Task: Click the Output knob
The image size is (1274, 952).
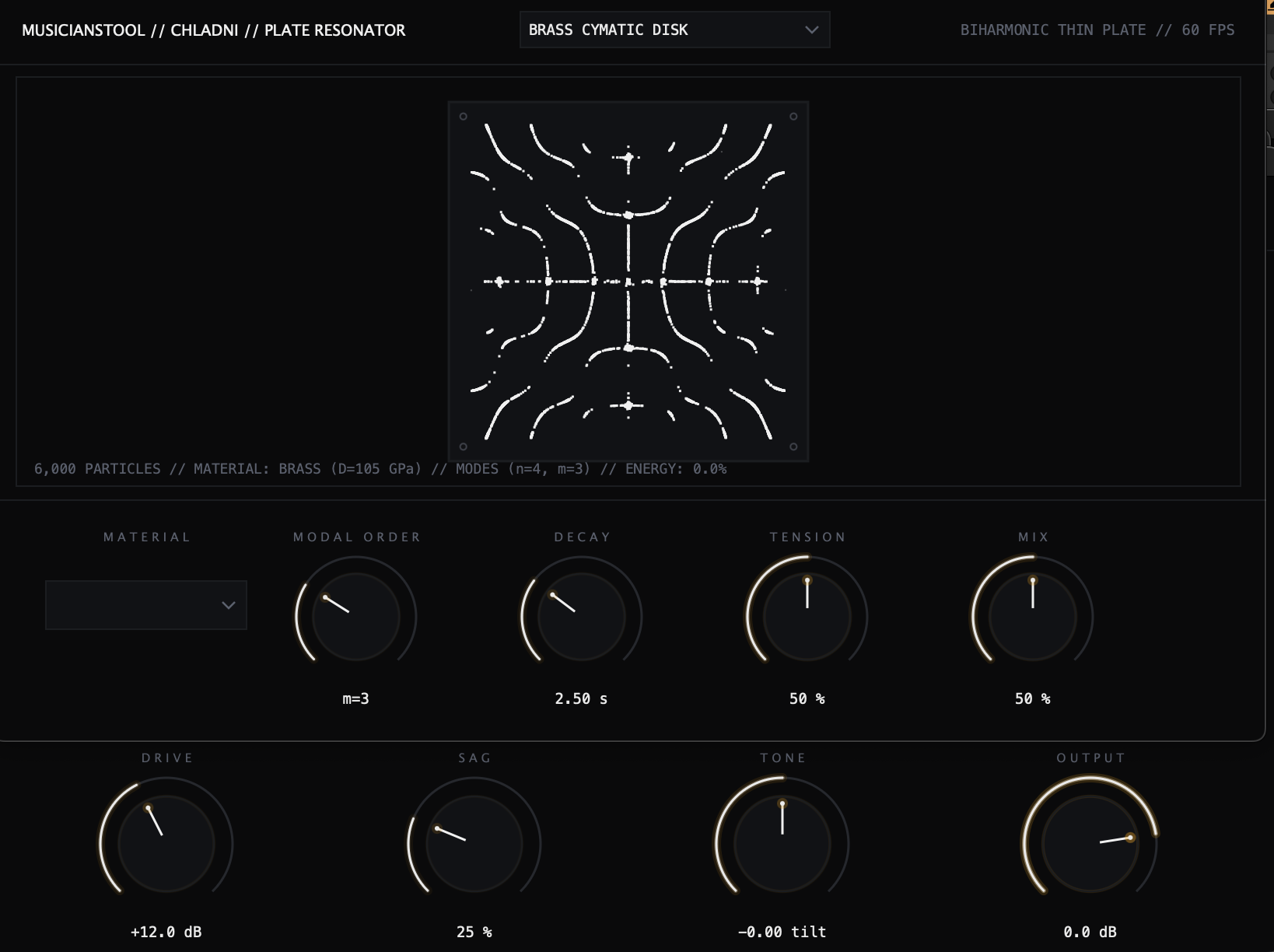Action: coord(1090,844)
